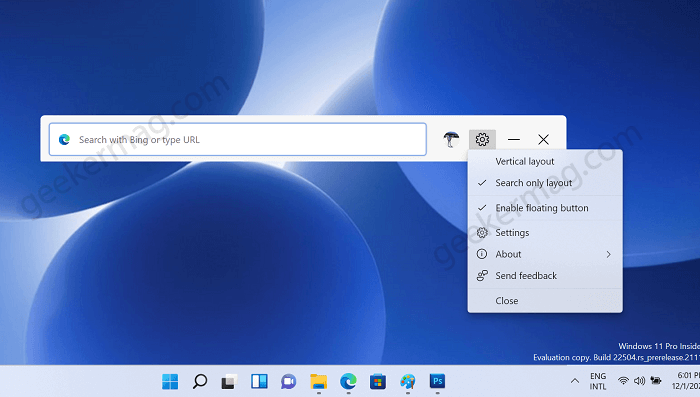
Task: Choose Close in the dropdown menu
Action: [545, 301]
